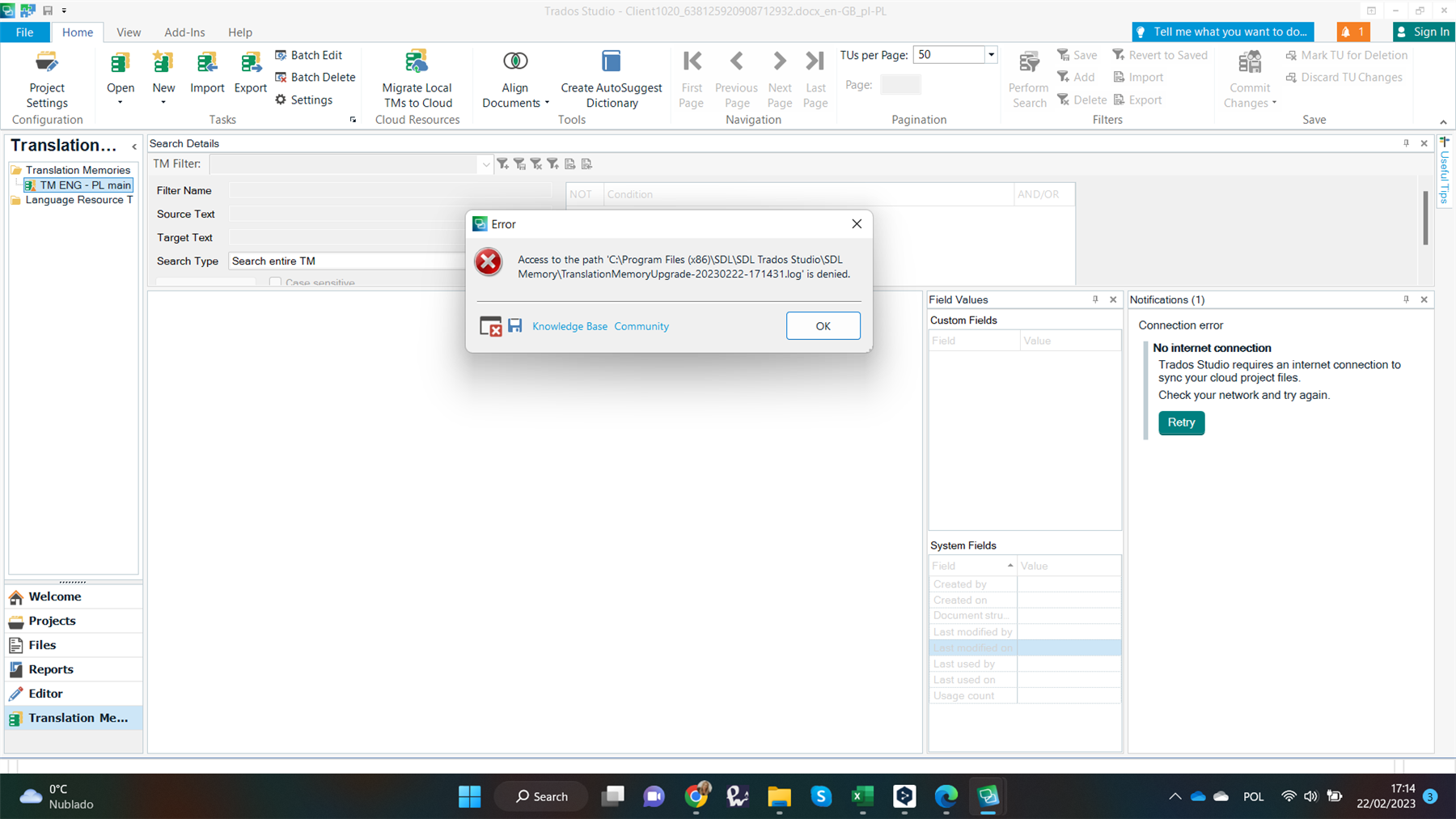Switch to the Editor view
Viewport: 1456px width, 819px height.
[74, 694]
